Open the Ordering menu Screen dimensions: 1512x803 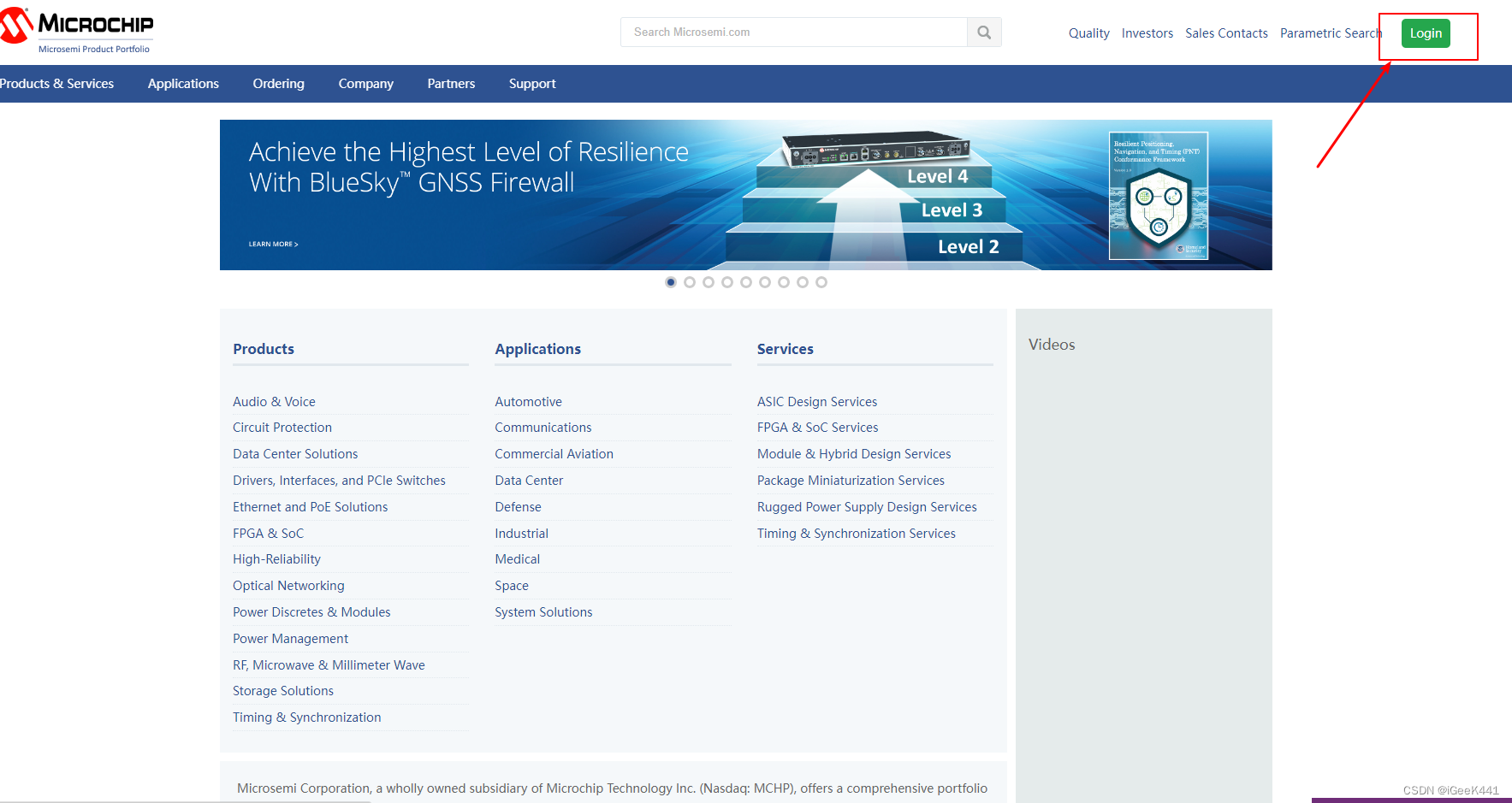coord(278,84)
